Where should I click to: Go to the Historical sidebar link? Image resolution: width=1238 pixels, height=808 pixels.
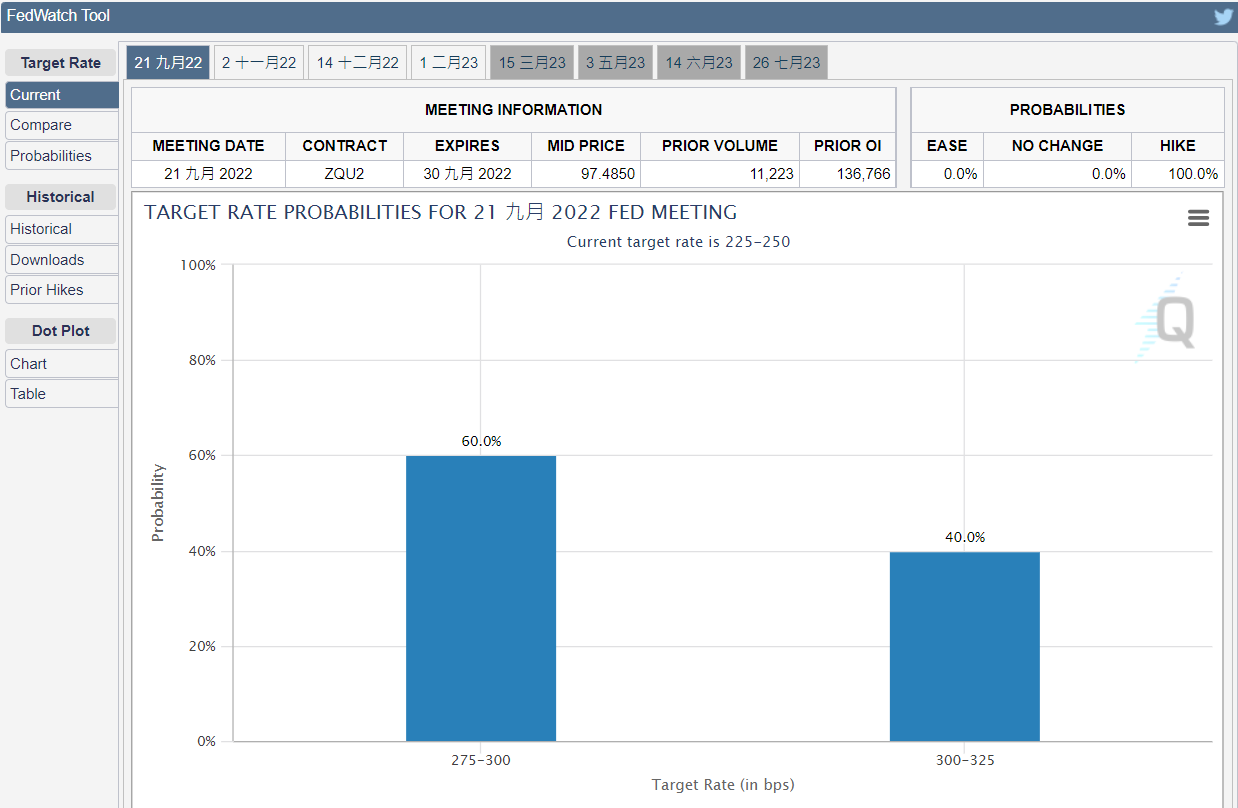(61, 229)
